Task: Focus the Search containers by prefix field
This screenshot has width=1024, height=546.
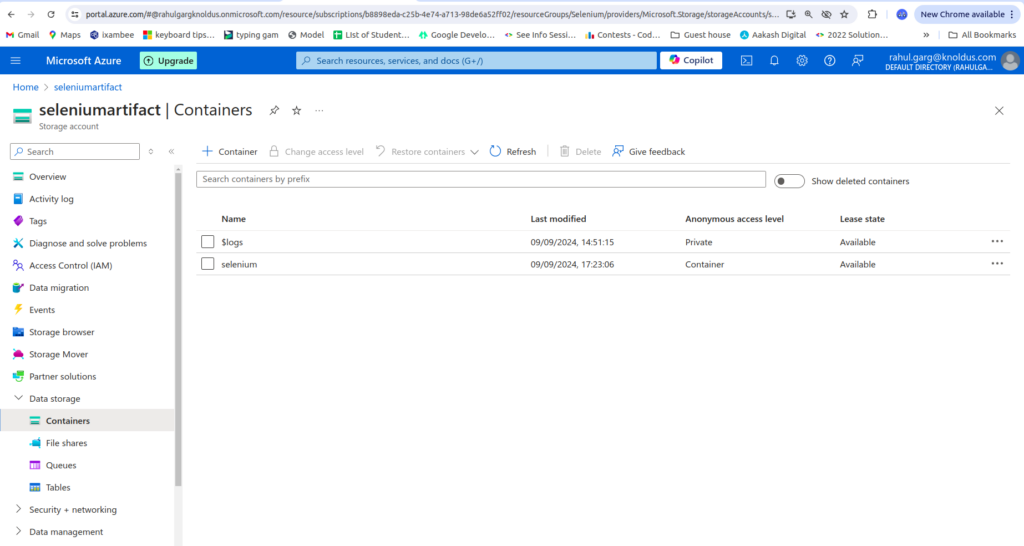Action: pyautogui.click(x=480, y=179)
